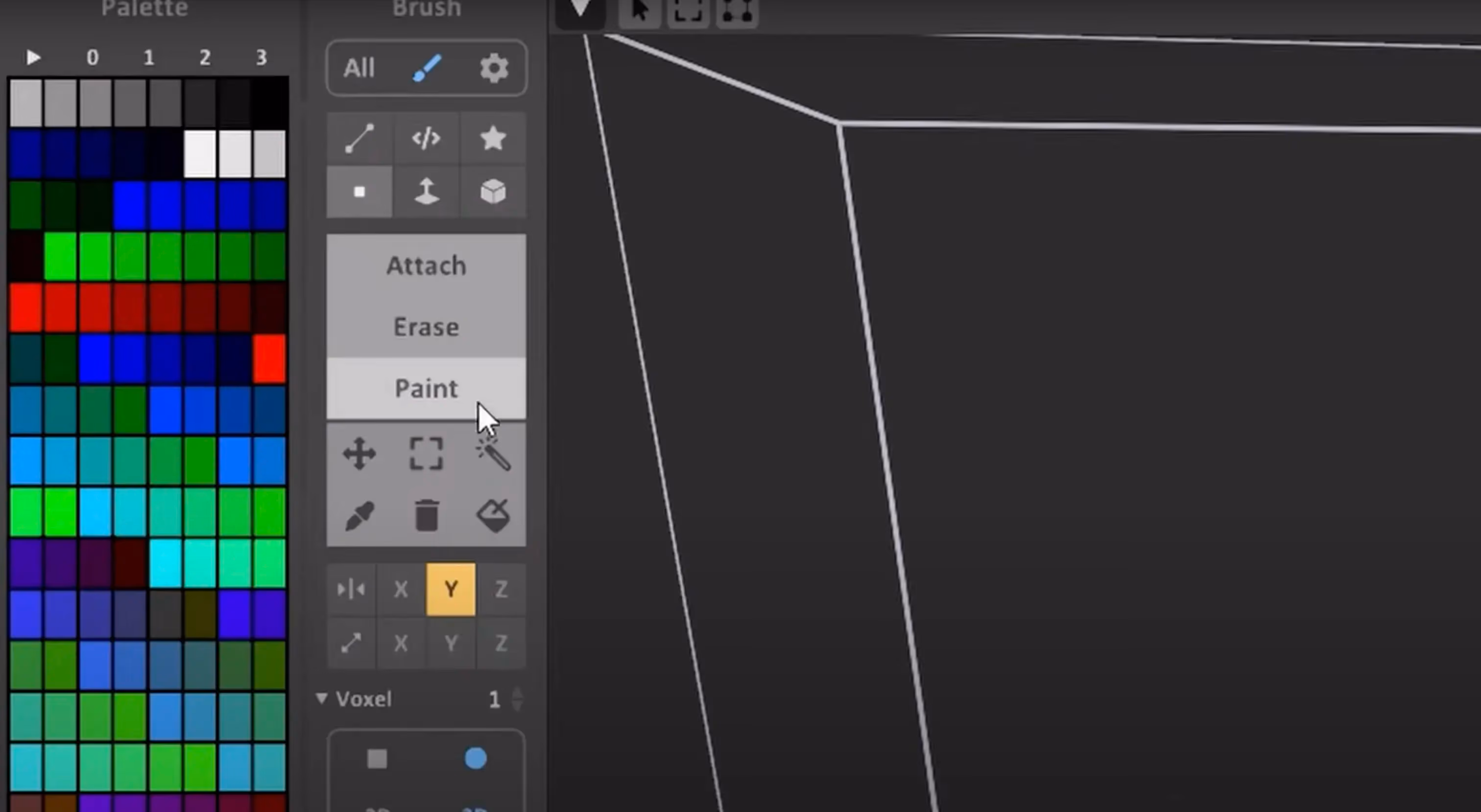
Task: Choose the square voxel shape
Action: (x=377, y=759)
